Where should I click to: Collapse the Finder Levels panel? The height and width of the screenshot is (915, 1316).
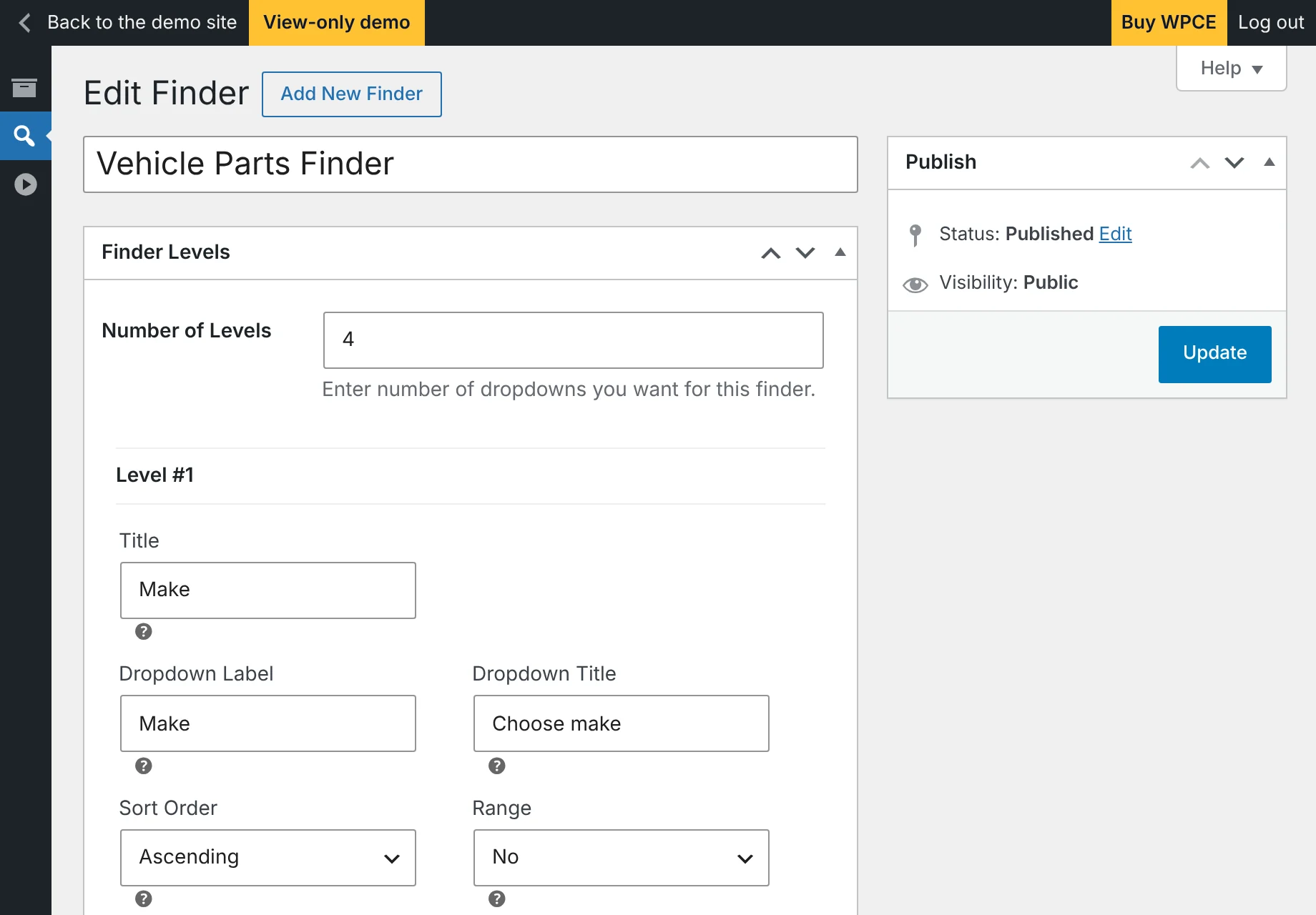tap(840, 252)
